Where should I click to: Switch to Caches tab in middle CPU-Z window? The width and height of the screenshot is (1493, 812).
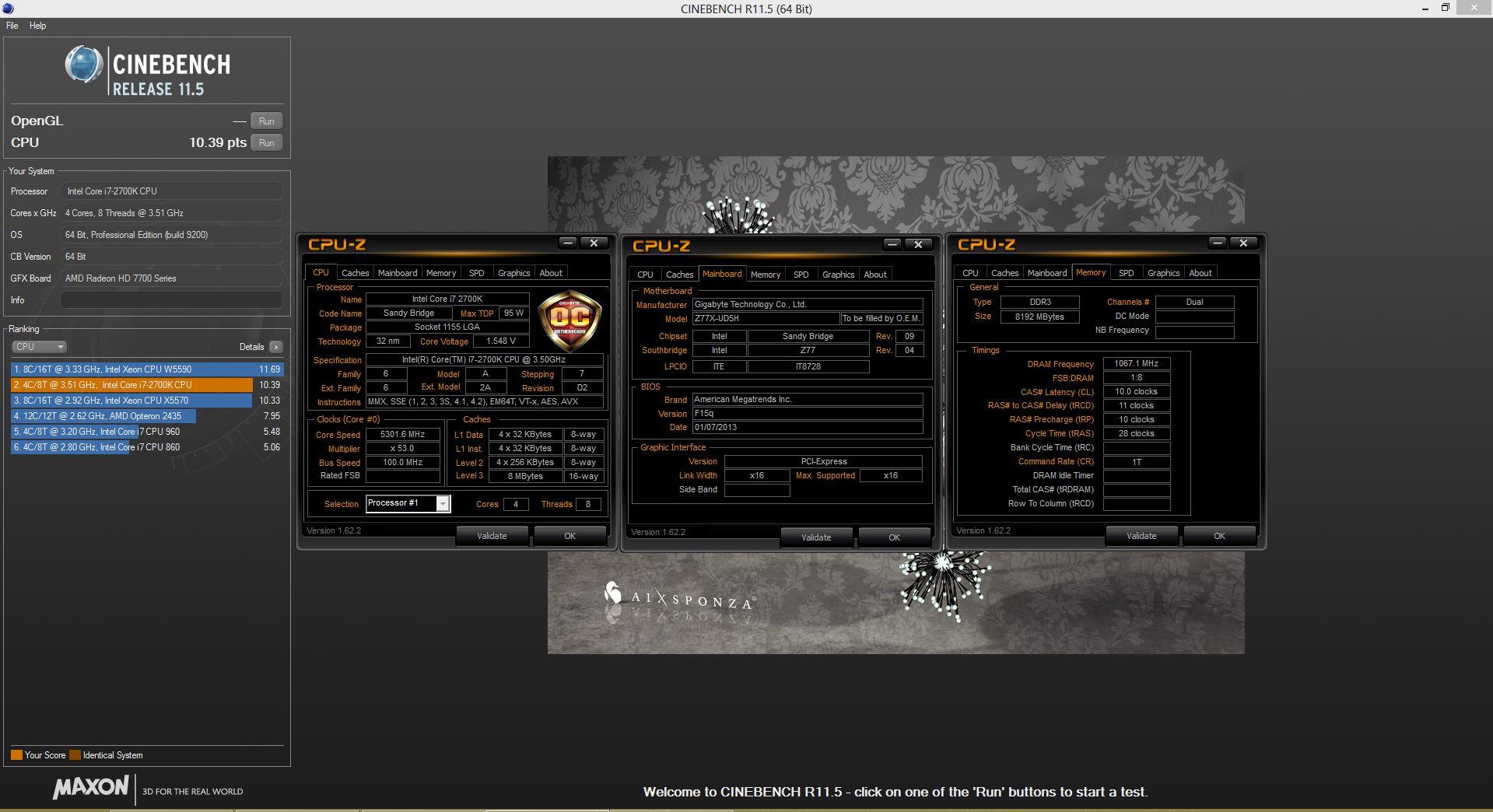point(679,275)
